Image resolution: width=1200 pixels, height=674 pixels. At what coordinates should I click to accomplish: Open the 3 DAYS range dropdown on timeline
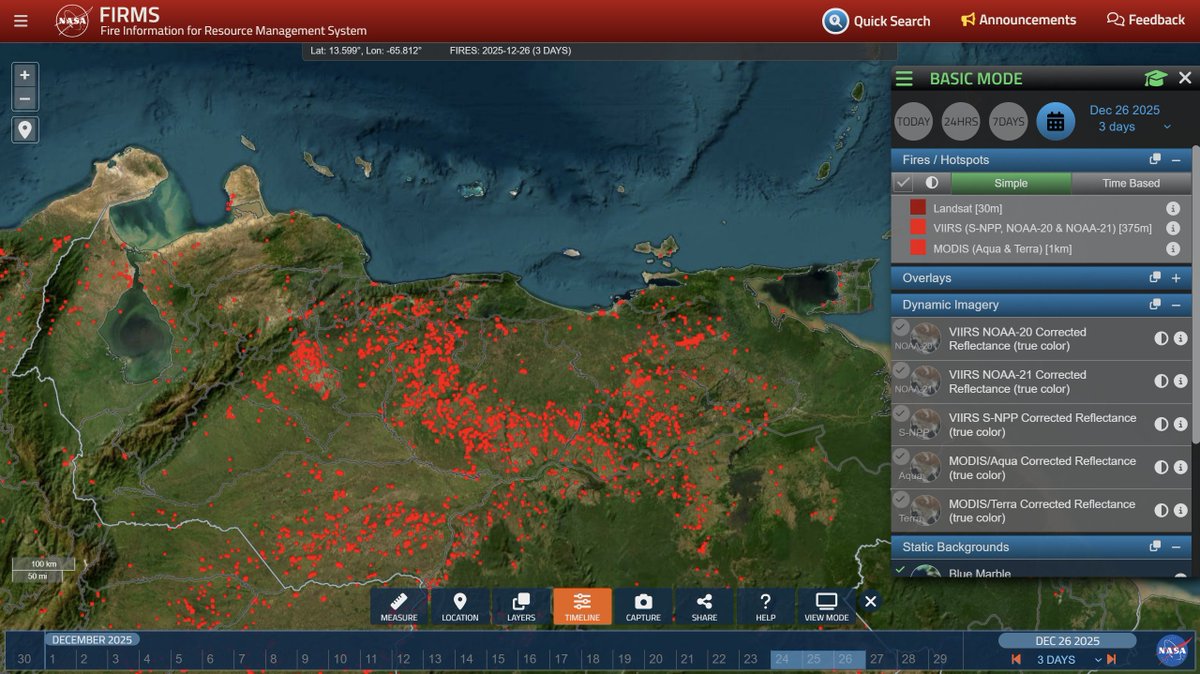point(1068,660)
